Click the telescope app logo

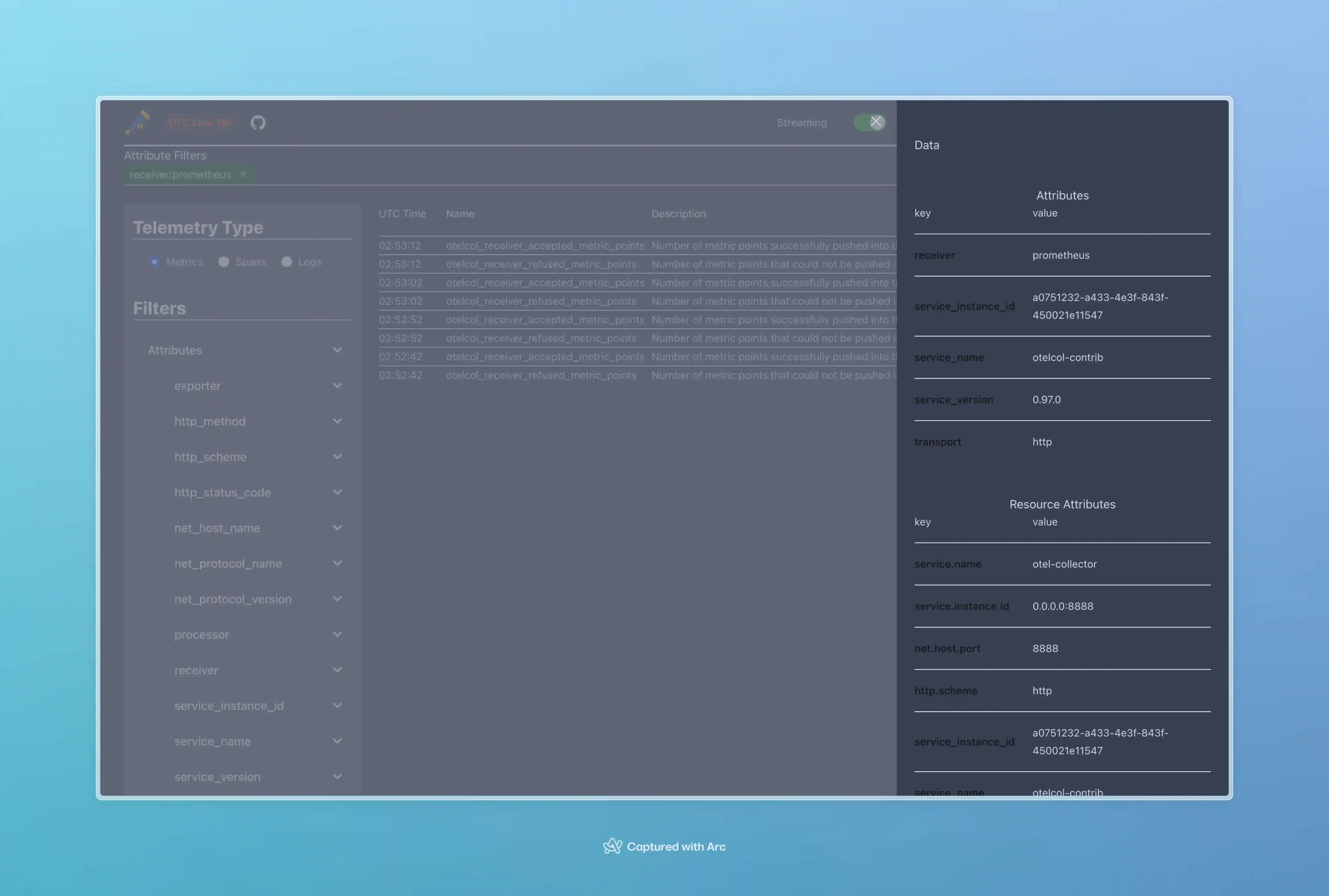138,122
